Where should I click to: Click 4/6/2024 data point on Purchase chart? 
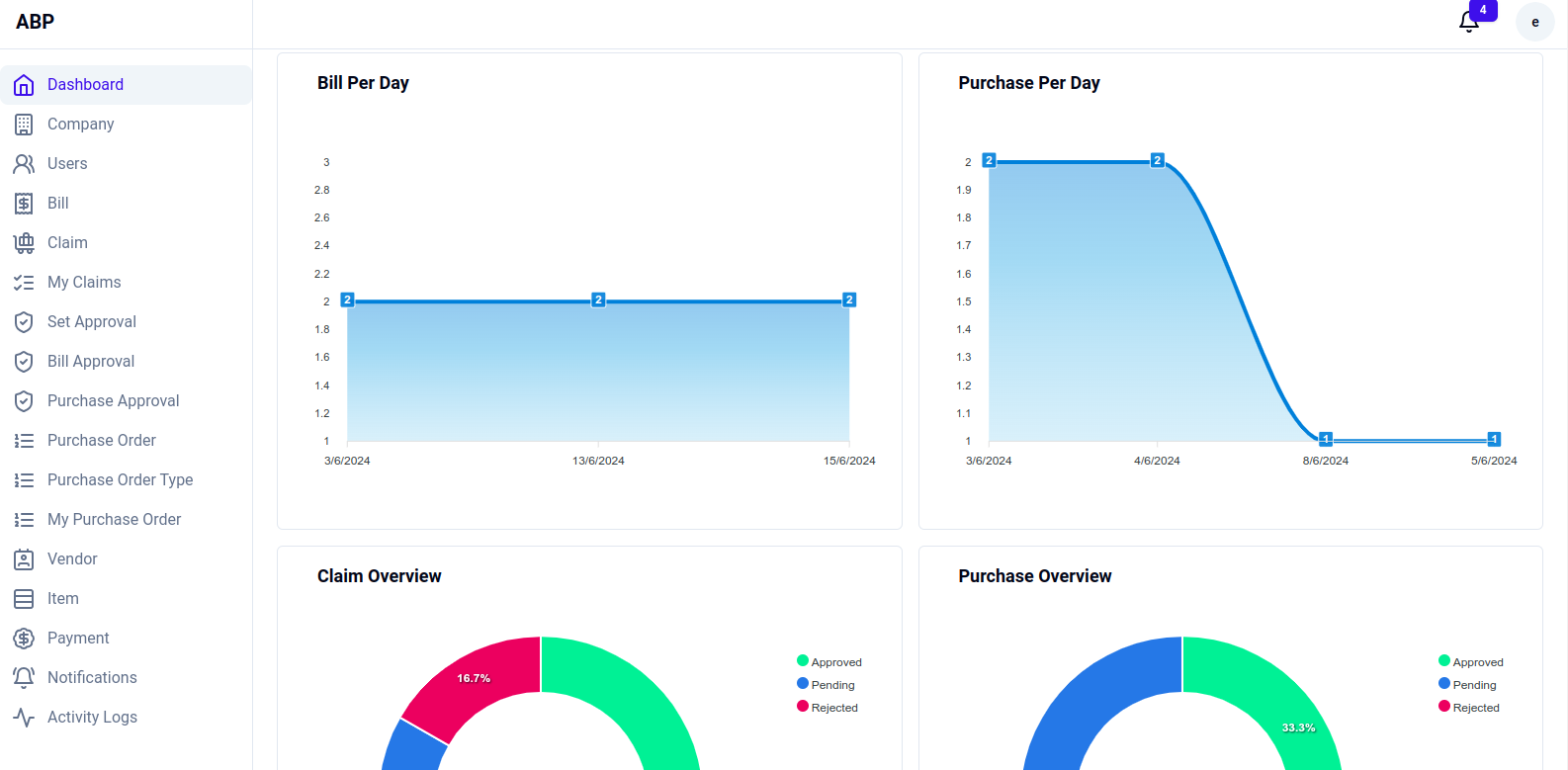[1158, 161]
